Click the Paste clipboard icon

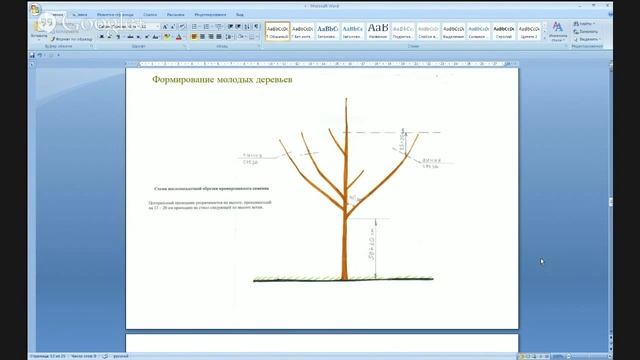(x=39, y=27)
